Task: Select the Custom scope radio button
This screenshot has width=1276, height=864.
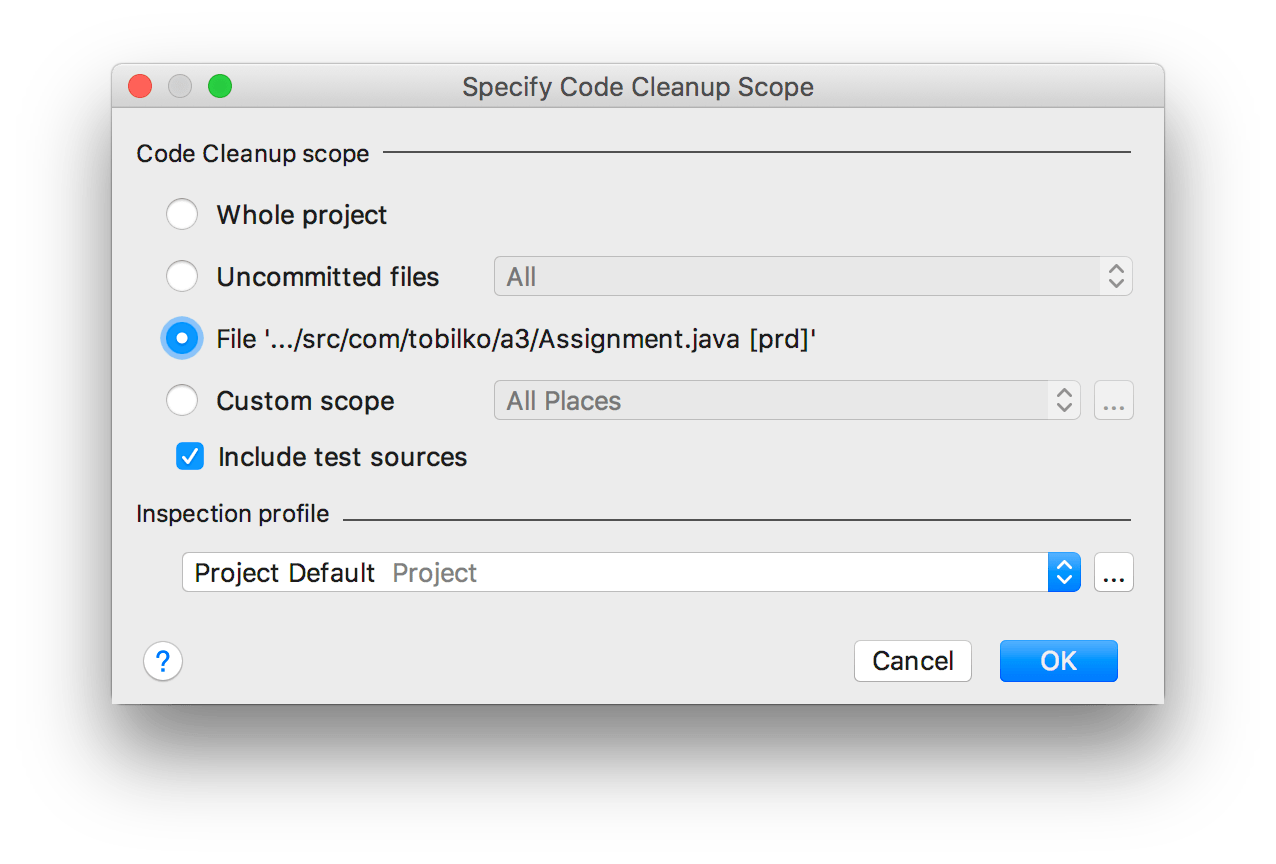Action: pyautogui.click(x=182, y=400)
